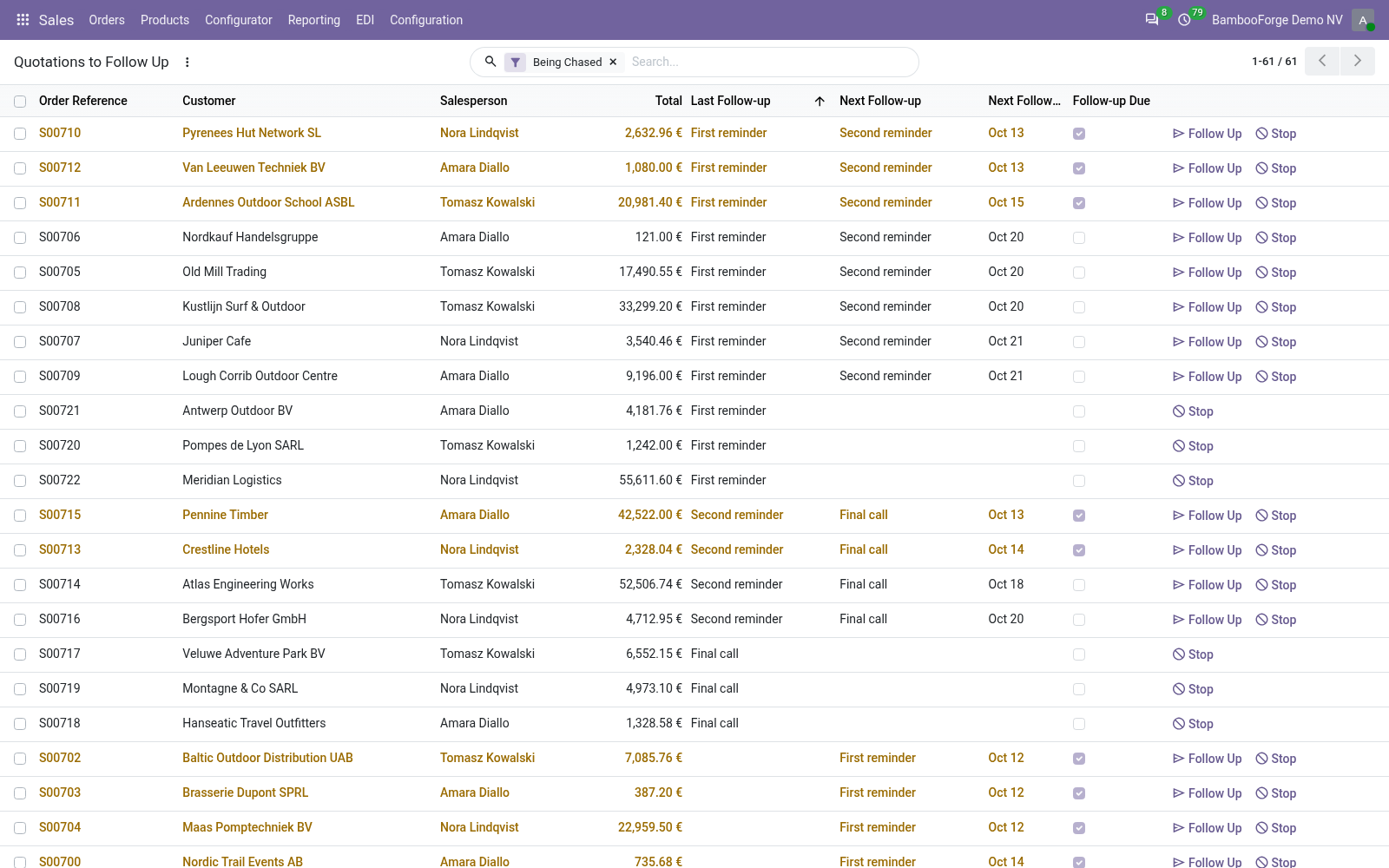Select row checkbox for S00715

pyautogui.click(x=20, y=516)
